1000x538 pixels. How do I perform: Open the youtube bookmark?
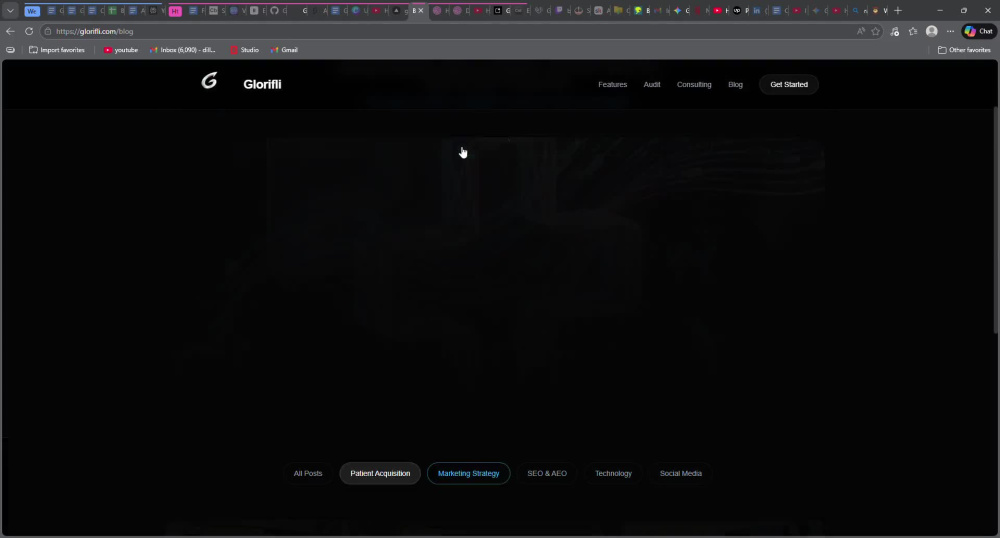(x=121, y=50)
